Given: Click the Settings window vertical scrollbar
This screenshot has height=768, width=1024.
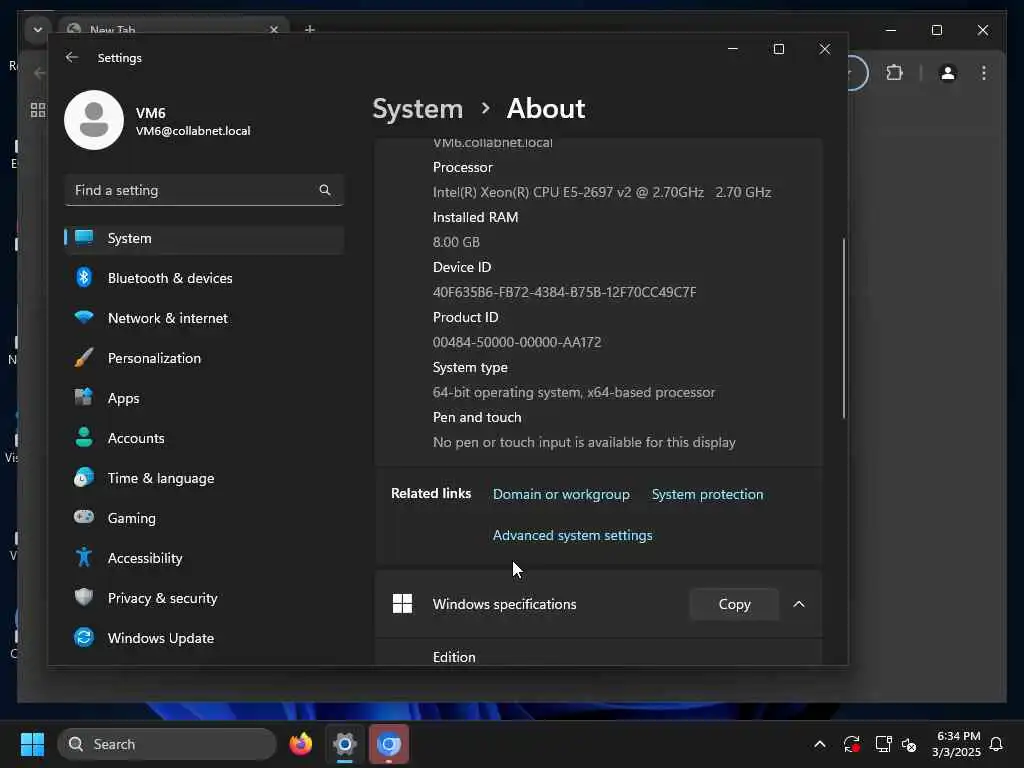Looking at the screenshot, I should point(844,328).
